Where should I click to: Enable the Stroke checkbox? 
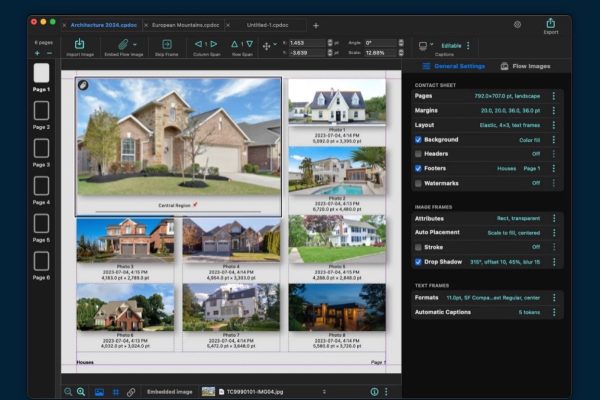[x=418, y=247]
